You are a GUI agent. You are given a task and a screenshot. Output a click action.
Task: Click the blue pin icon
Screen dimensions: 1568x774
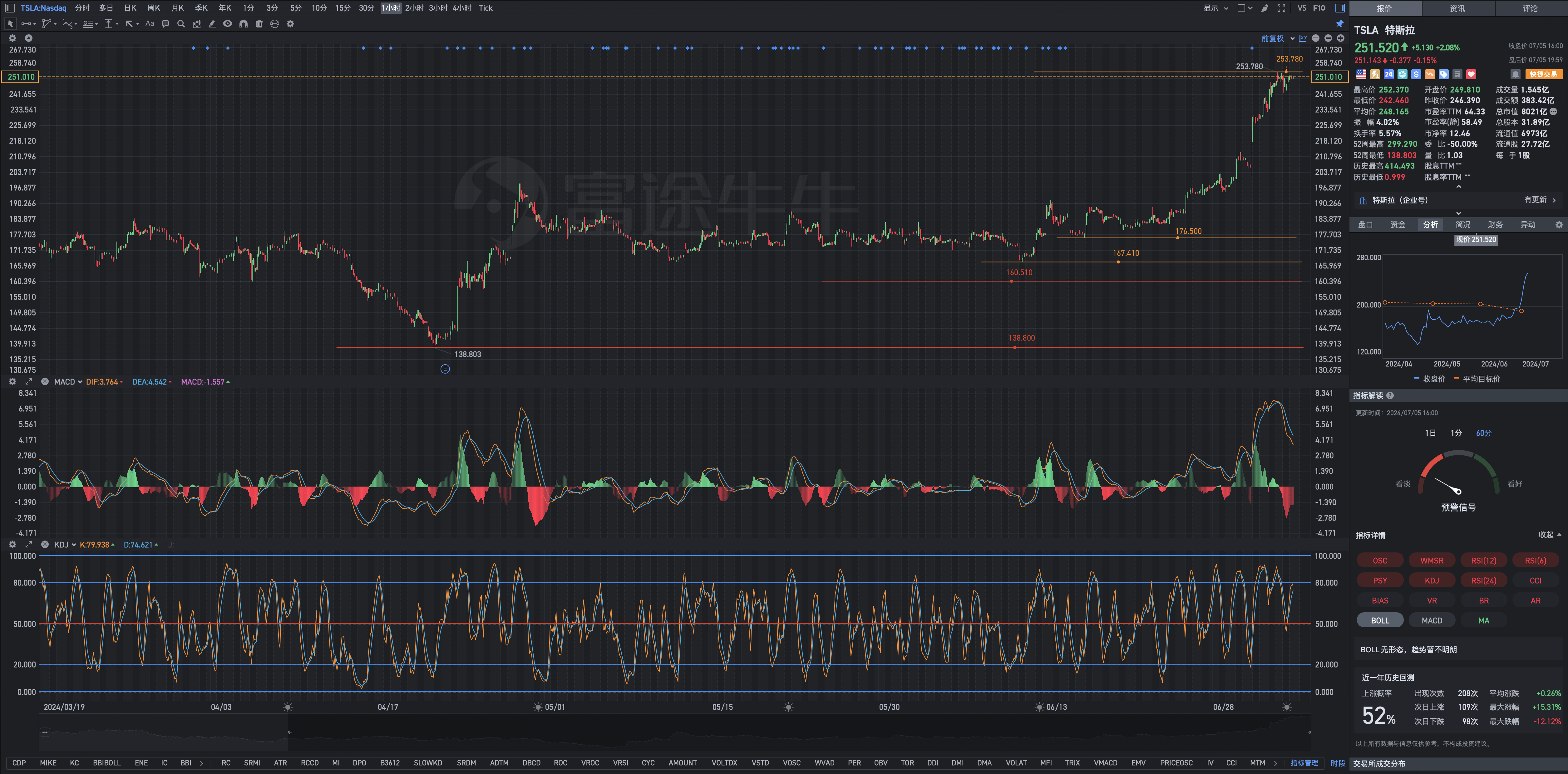coord(1340,24)
